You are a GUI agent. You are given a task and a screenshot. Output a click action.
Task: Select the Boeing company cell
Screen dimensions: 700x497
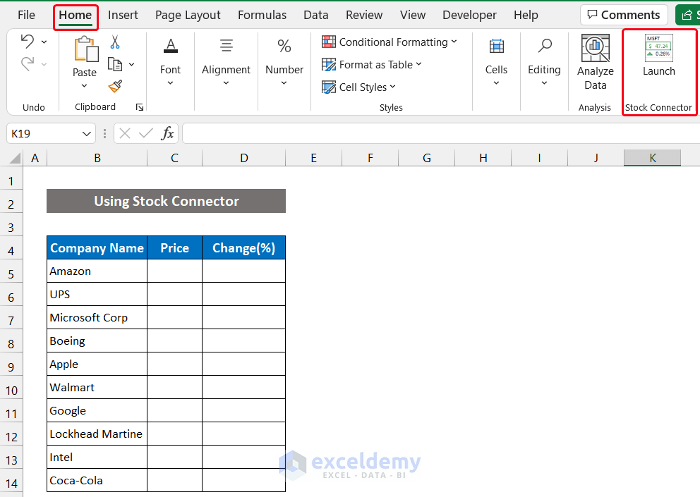(97, 341)
